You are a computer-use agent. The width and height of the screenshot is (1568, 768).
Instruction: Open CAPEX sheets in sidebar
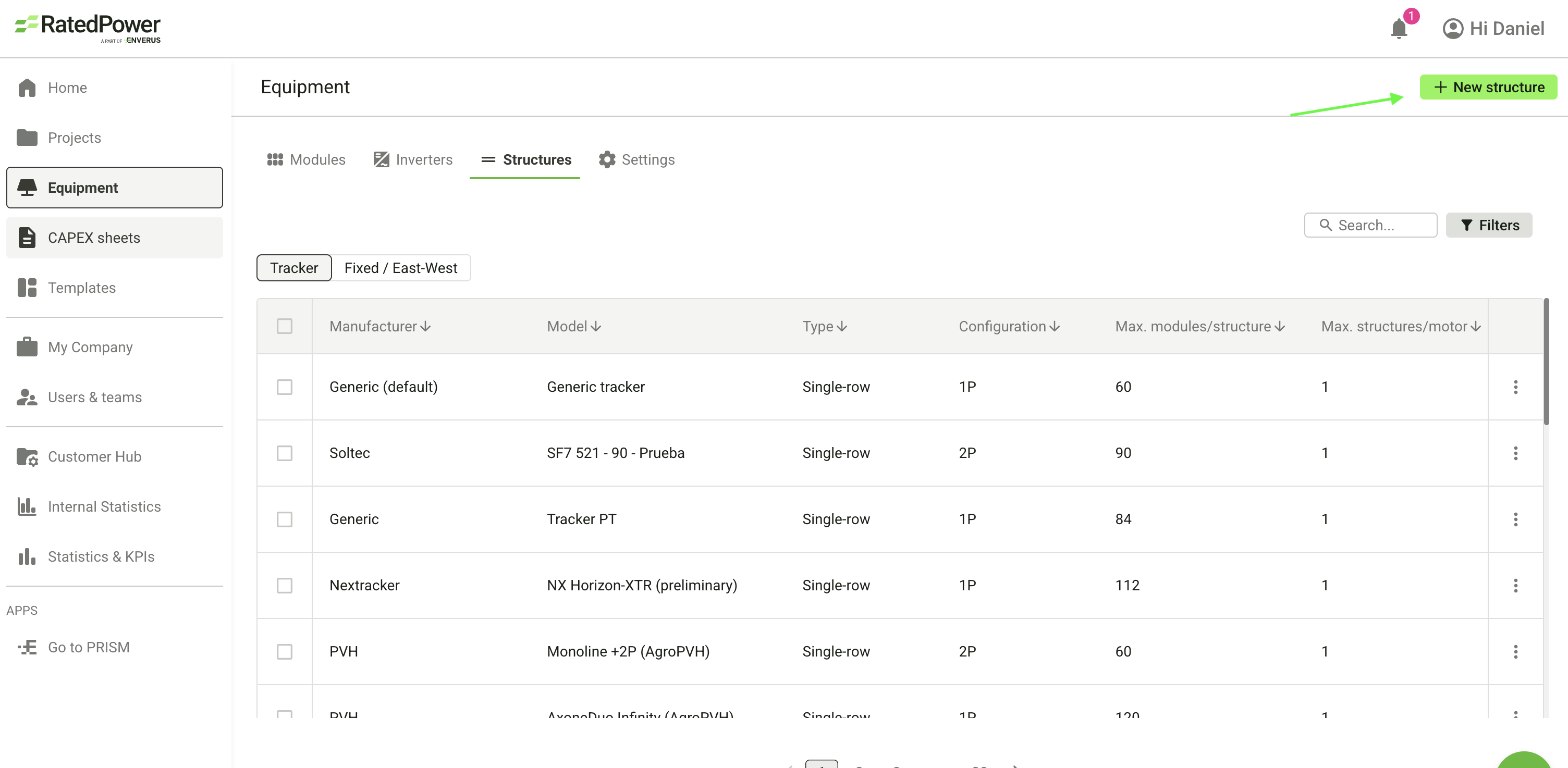coord(115,238)
